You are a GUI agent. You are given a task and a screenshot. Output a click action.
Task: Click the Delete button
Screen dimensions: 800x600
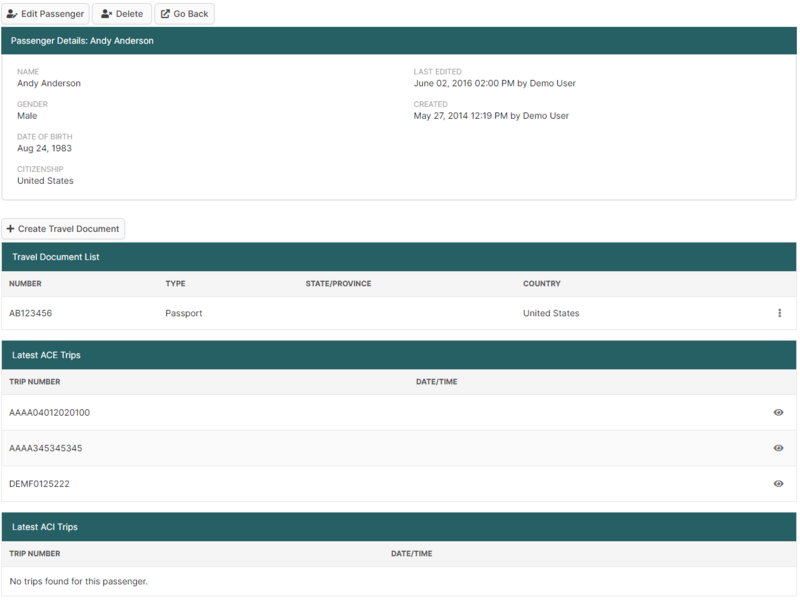pos(122,15)
